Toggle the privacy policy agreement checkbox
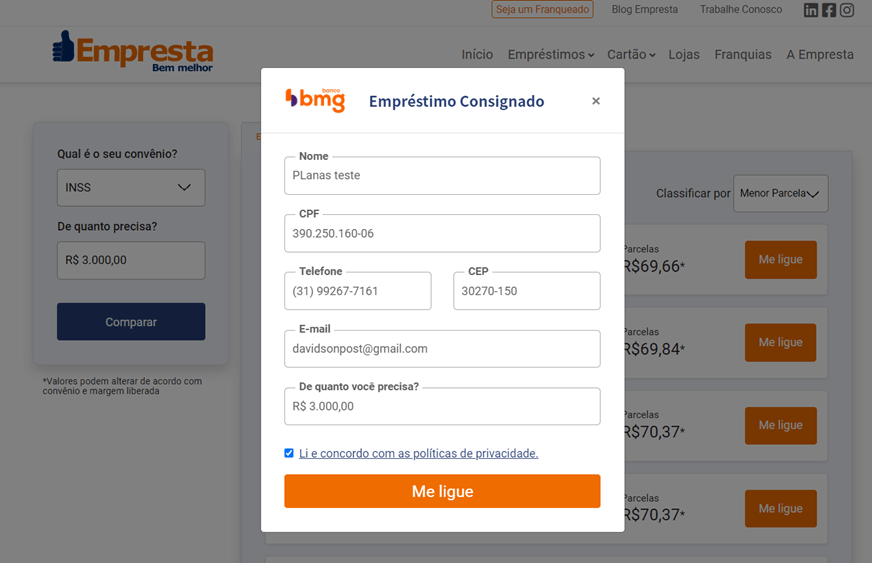Screen dimensions: 872x563 (289, 453)
